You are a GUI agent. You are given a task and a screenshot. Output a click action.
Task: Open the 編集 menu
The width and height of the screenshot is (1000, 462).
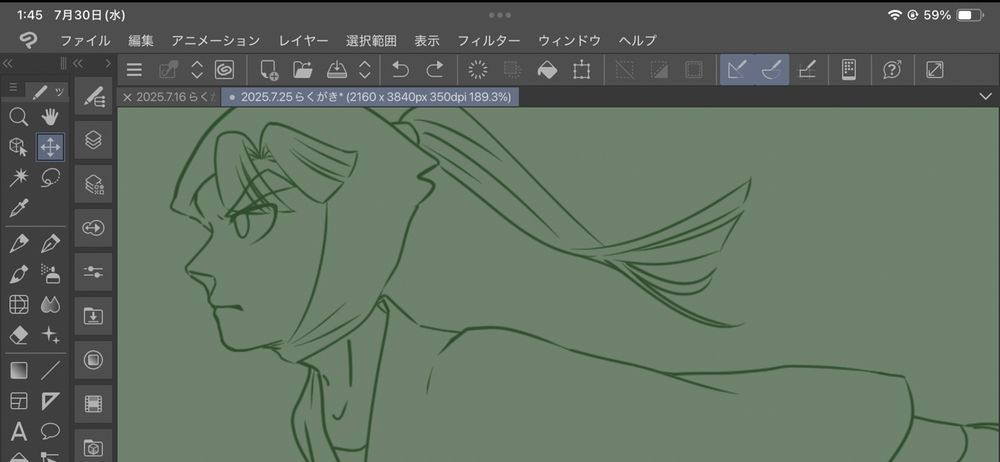tap(141, 41)
